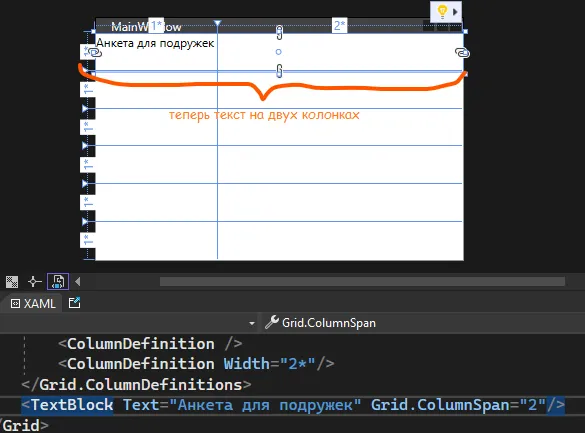
Task: Click the scroll-left arrow beside scrollbar
Action: [78, 282]
